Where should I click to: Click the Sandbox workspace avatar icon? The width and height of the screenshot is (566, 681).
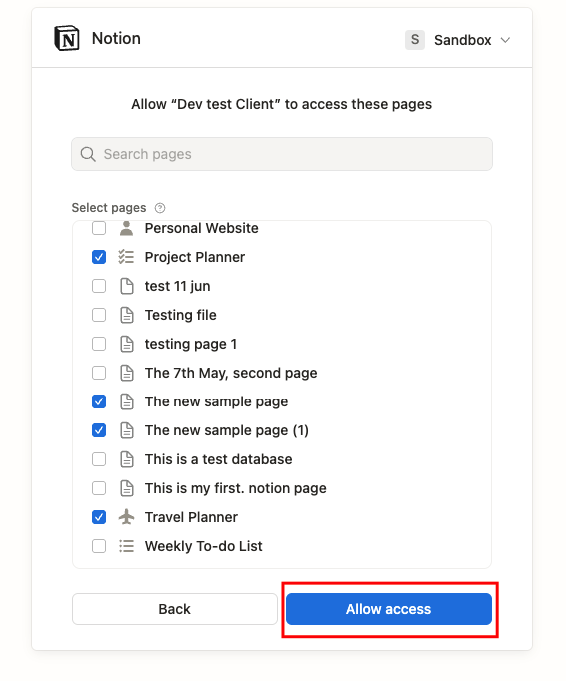pyautogui.click(x=415, y=40)
